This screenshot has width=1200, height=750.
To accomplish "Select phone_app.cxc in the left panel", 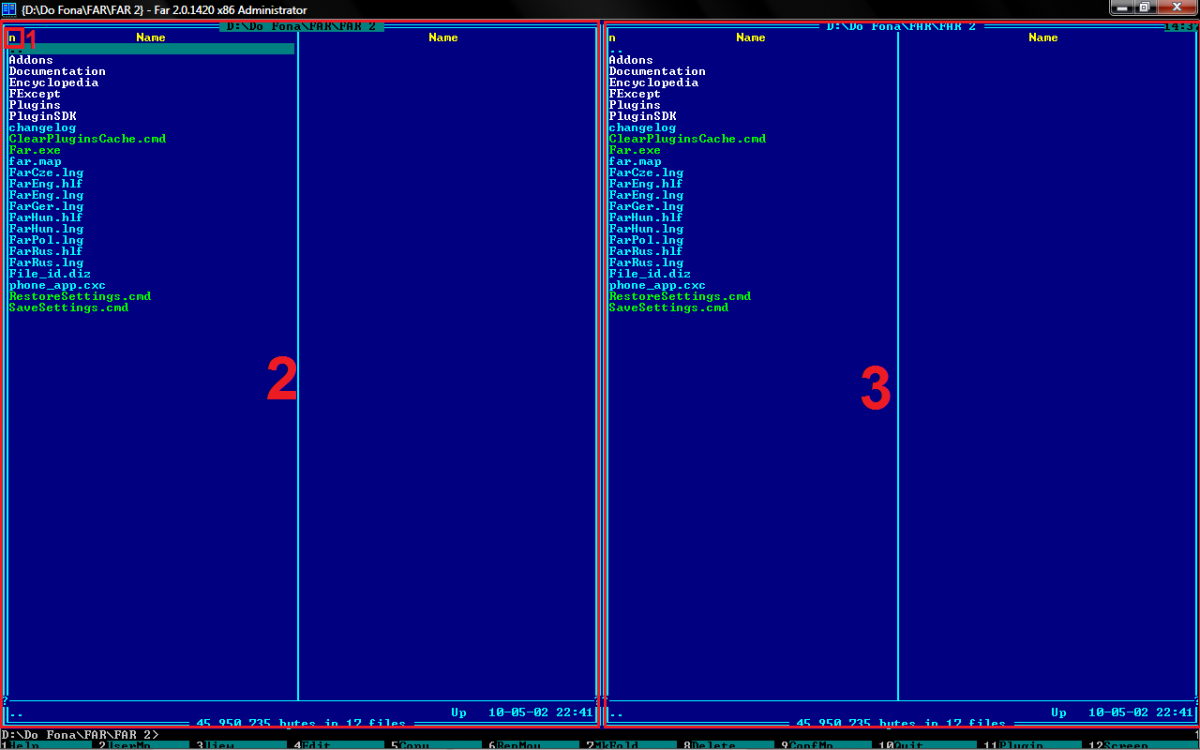I will tap(57, 285).
